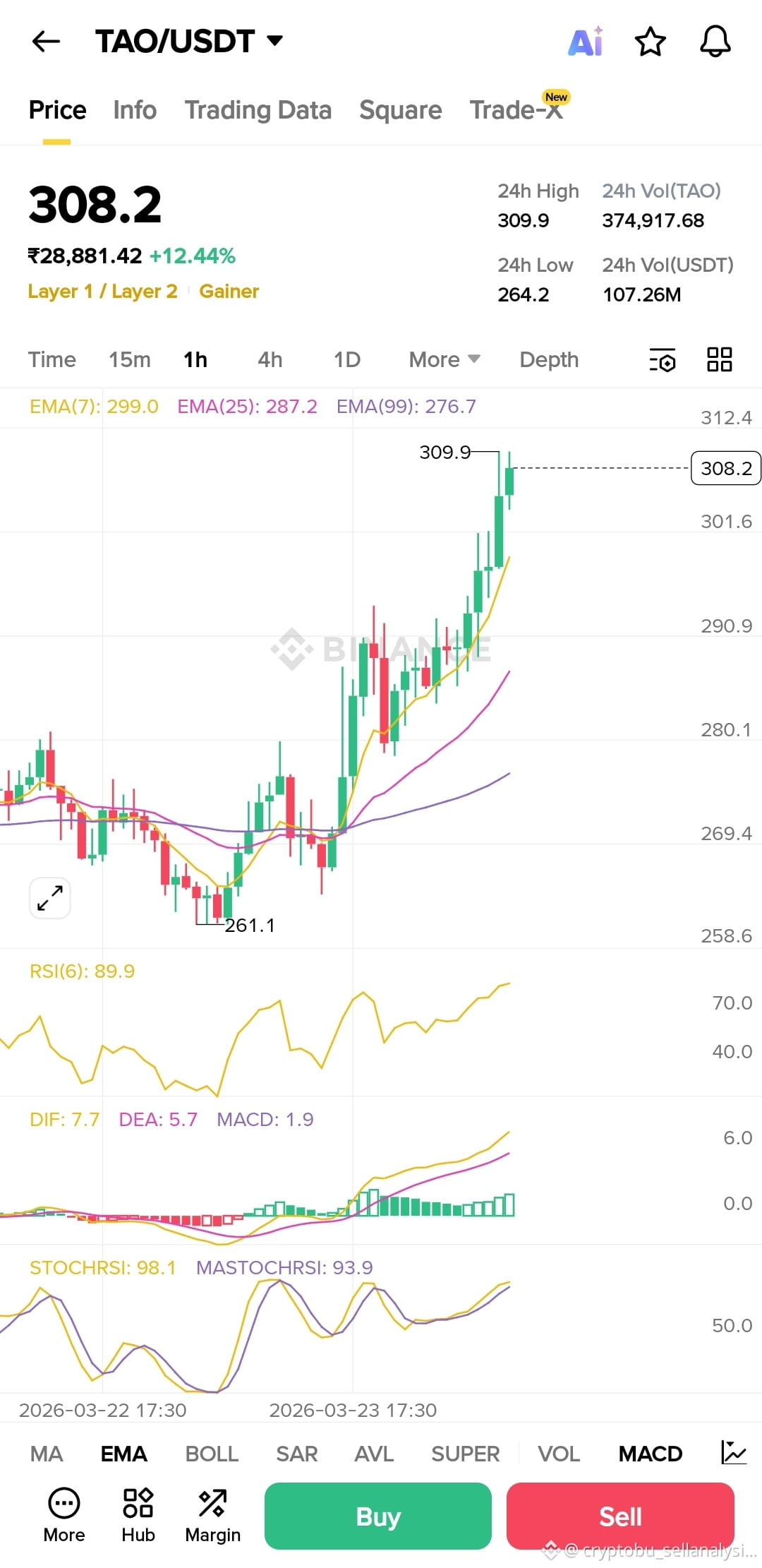Screen dimensions: 762x1568
Task: Open price alert bell icon
Action: click(715, 42)
